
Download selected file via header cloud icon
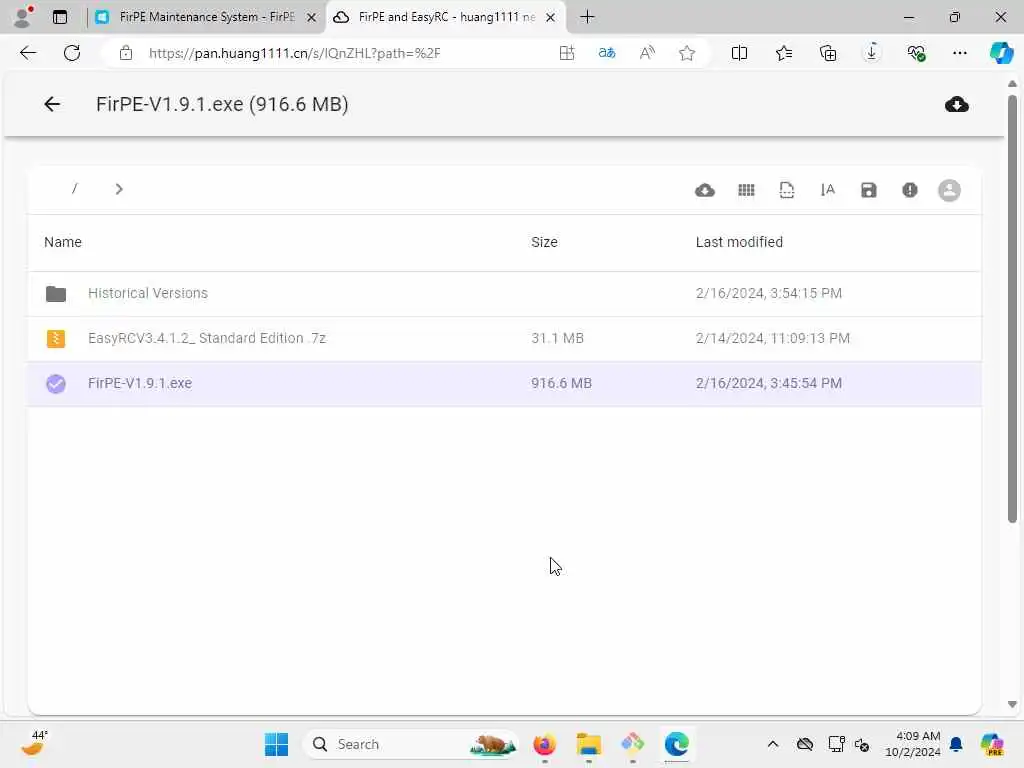pyautogui.click(x=957, y=104)
